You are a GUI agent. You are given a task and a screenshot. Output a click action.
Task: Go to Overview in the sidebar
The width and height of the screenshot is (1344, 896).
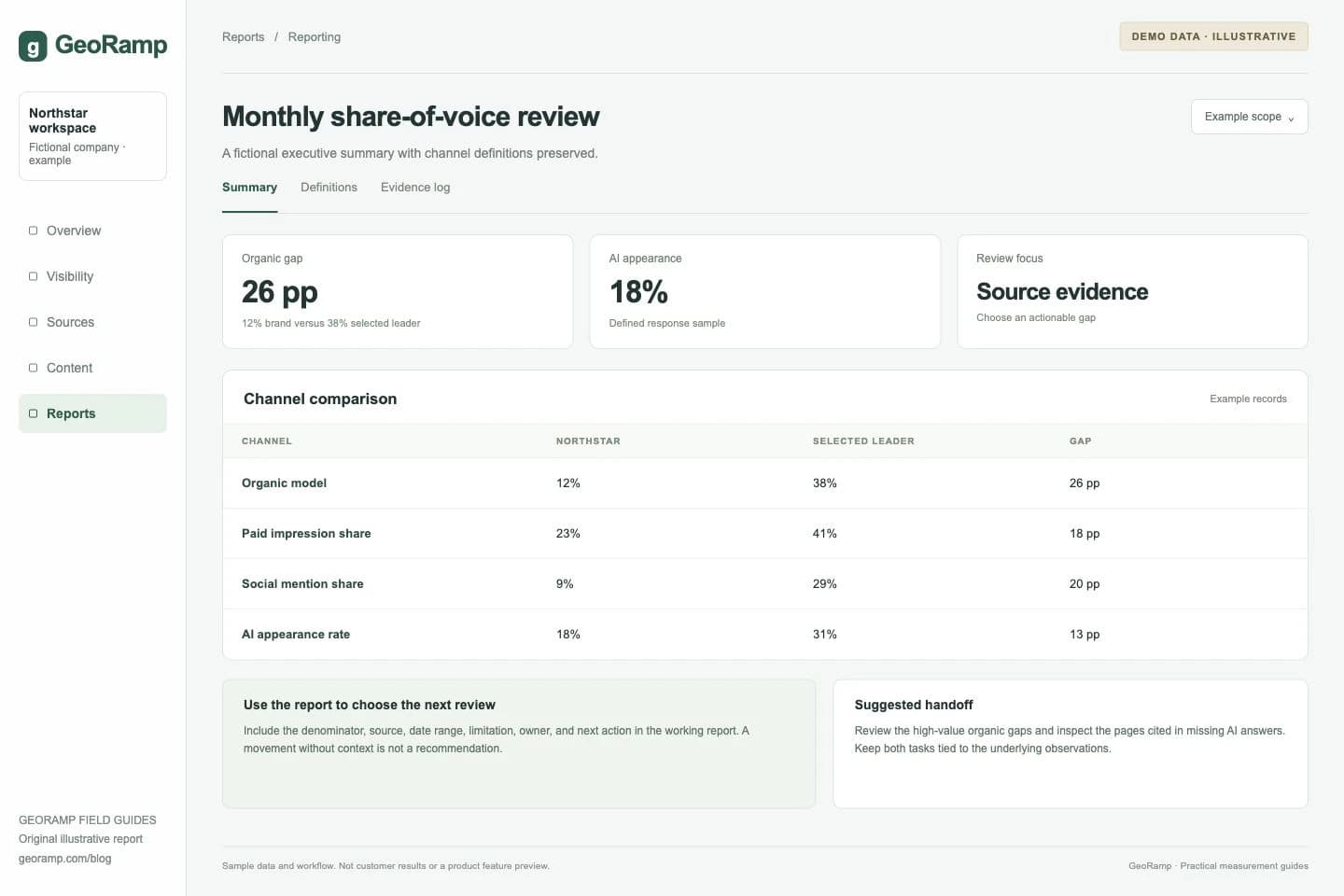(x=92, y=231)
